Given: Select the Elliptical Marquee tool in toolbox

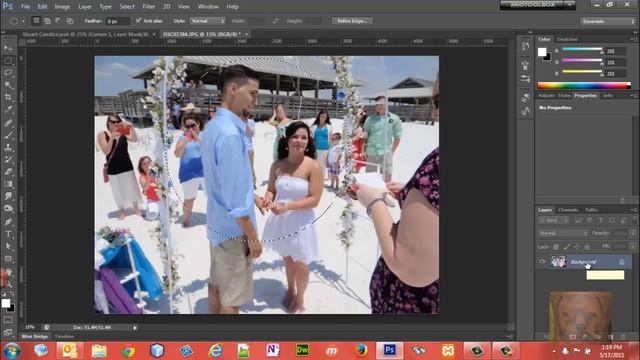Looking at the screenshot, I should pos(8,60).
